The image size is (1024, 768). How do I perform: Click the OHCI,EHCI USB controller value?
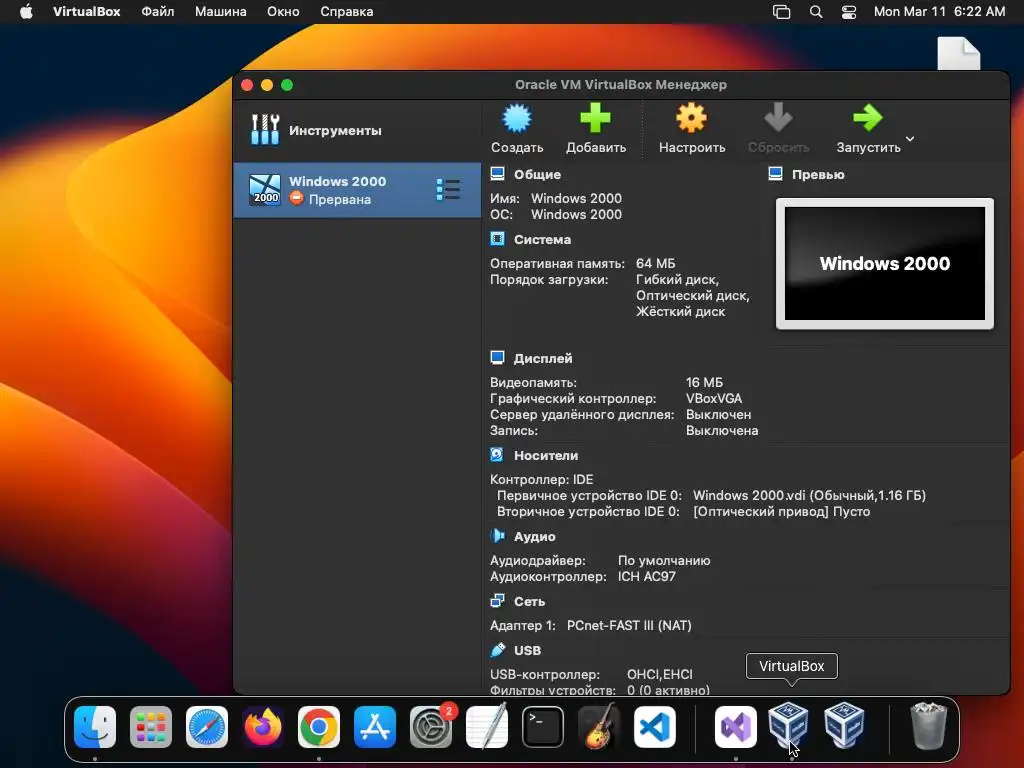[660, 674]
